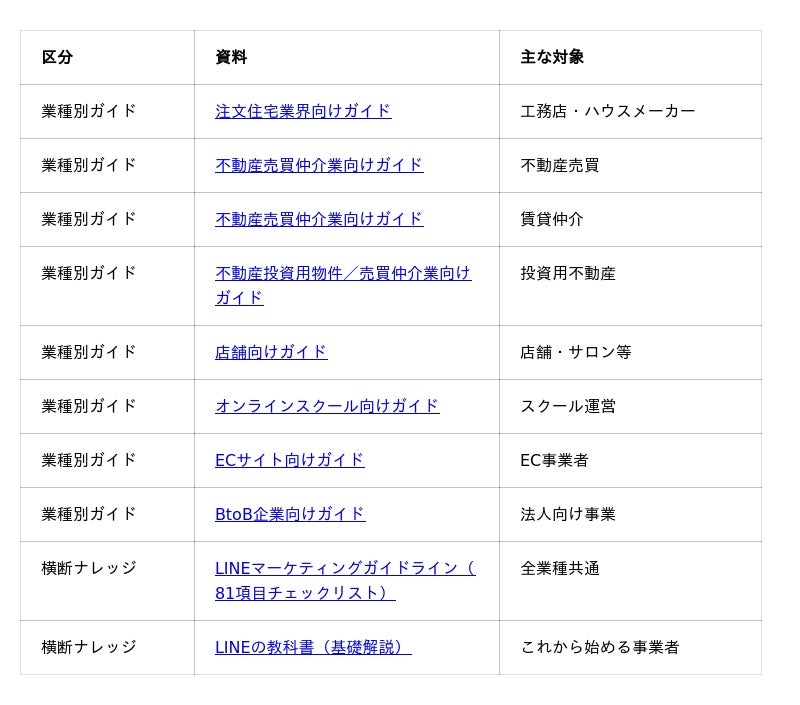
Task: Click the 区分 column header
Action: pyautogui.click(x=107, y=57)
